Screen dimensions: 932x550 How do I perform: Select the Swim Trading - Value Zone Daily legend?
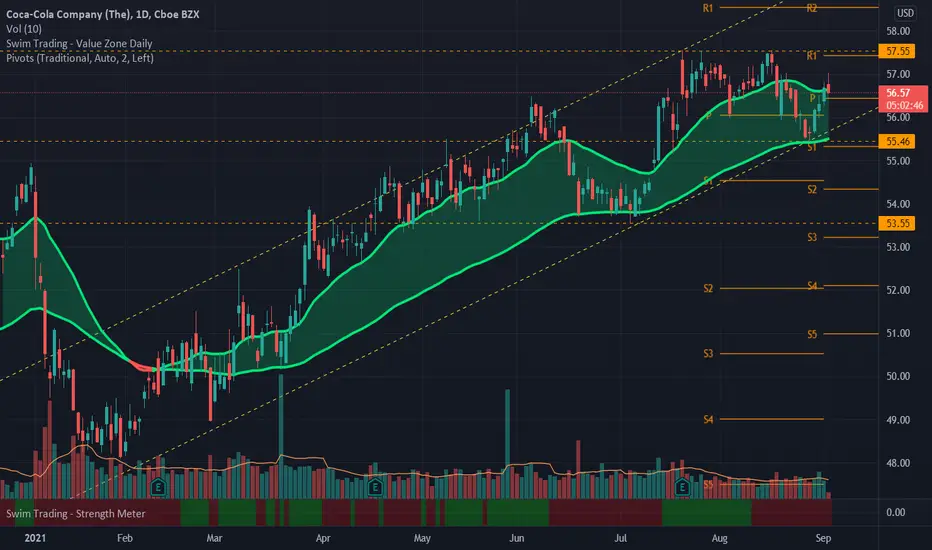79,43
